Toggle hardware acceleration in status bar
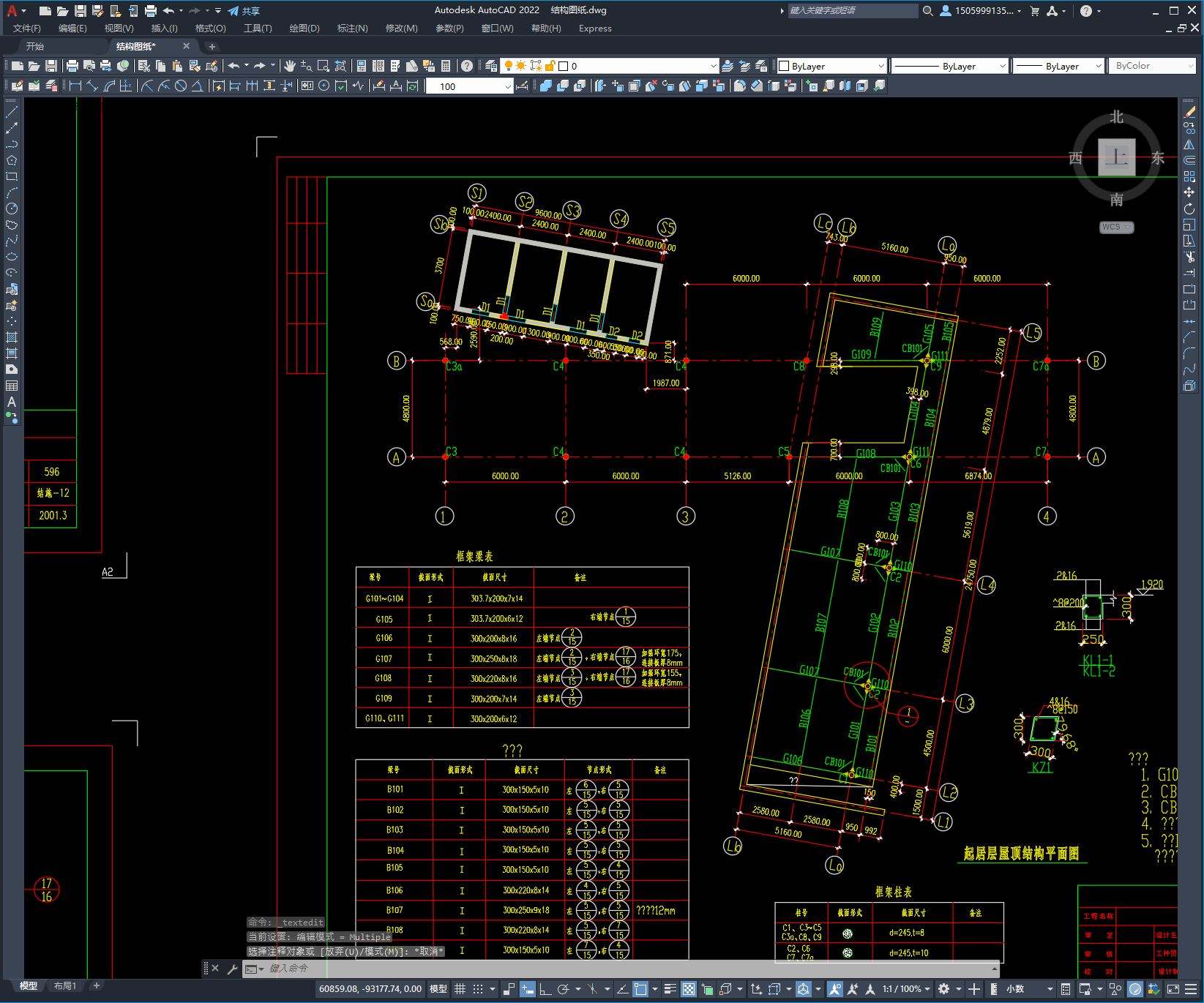The width and height of the screenshot is (1204, 1003). point(1135,989)
